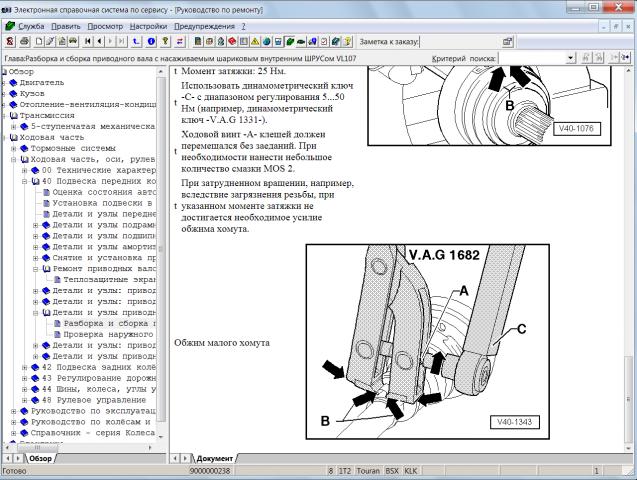Click the Критерий поиска input field
The image size is (637, 480).
coord(532,58)
